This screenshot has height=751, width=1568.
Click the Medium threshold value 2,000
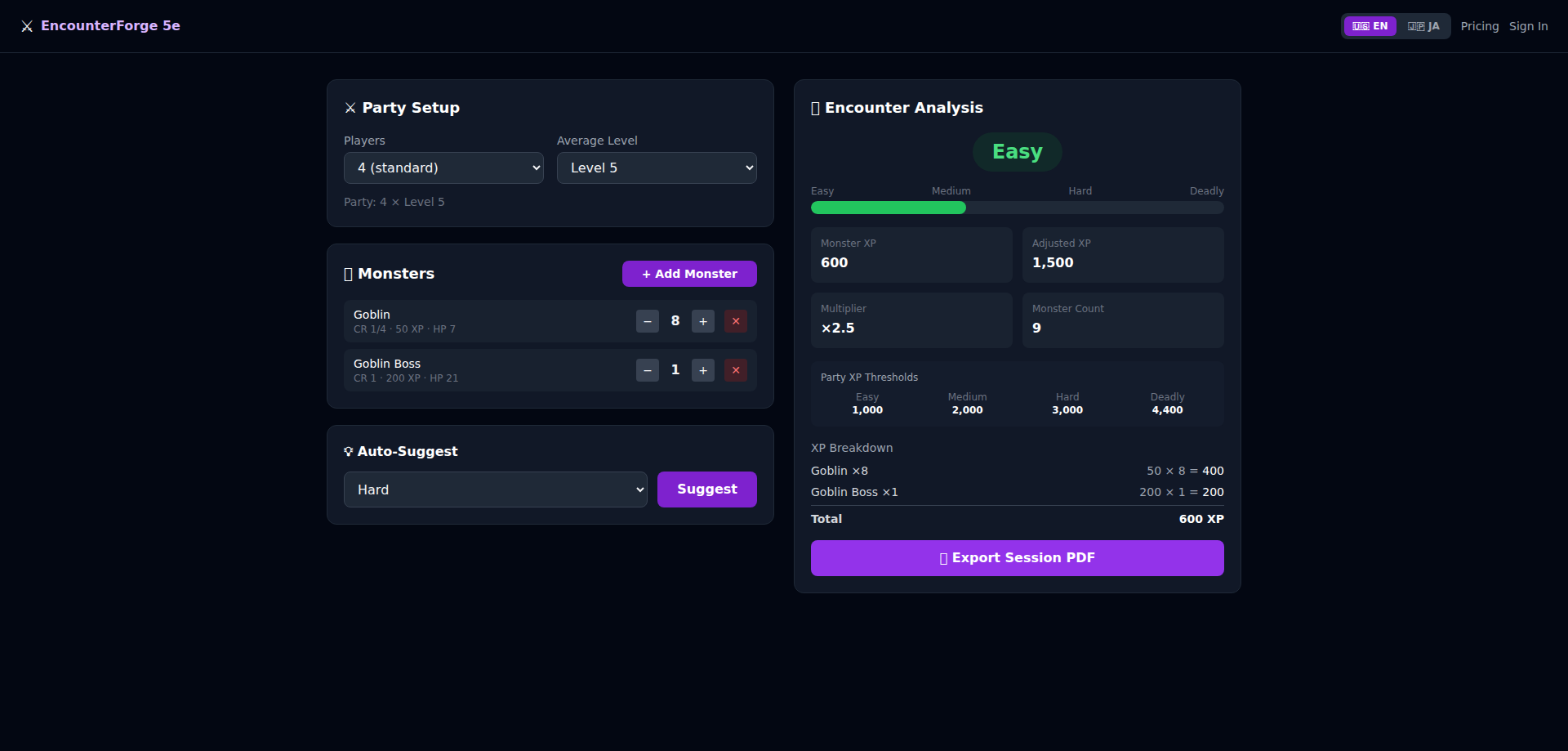(x=968, y=410)
